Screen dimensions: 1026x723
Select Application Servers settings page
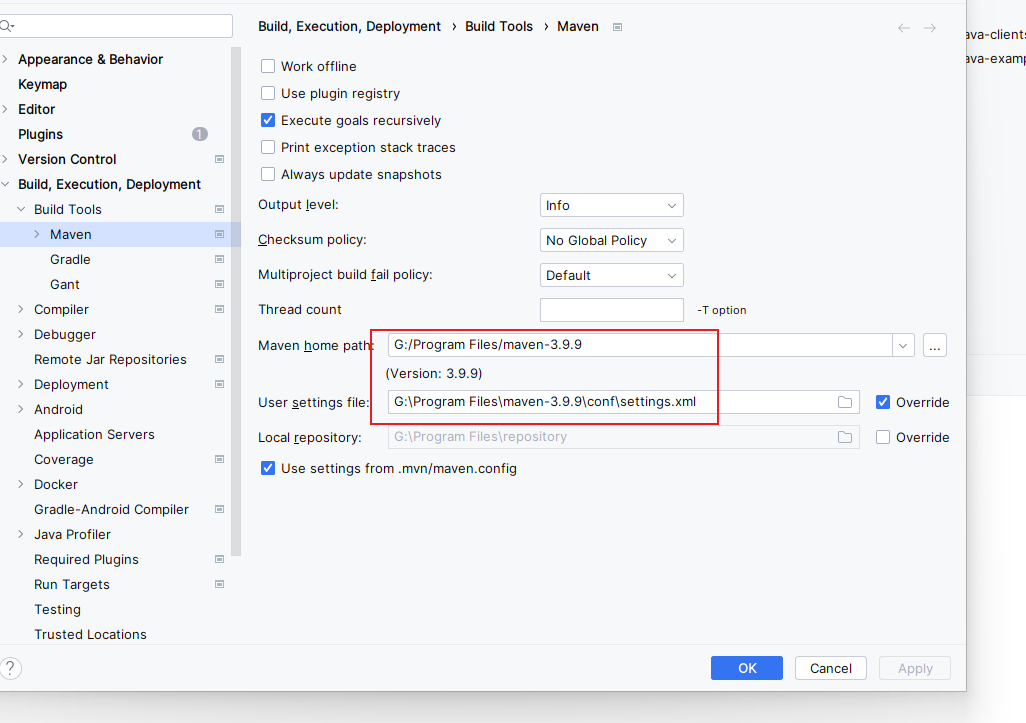pos(94,434)
